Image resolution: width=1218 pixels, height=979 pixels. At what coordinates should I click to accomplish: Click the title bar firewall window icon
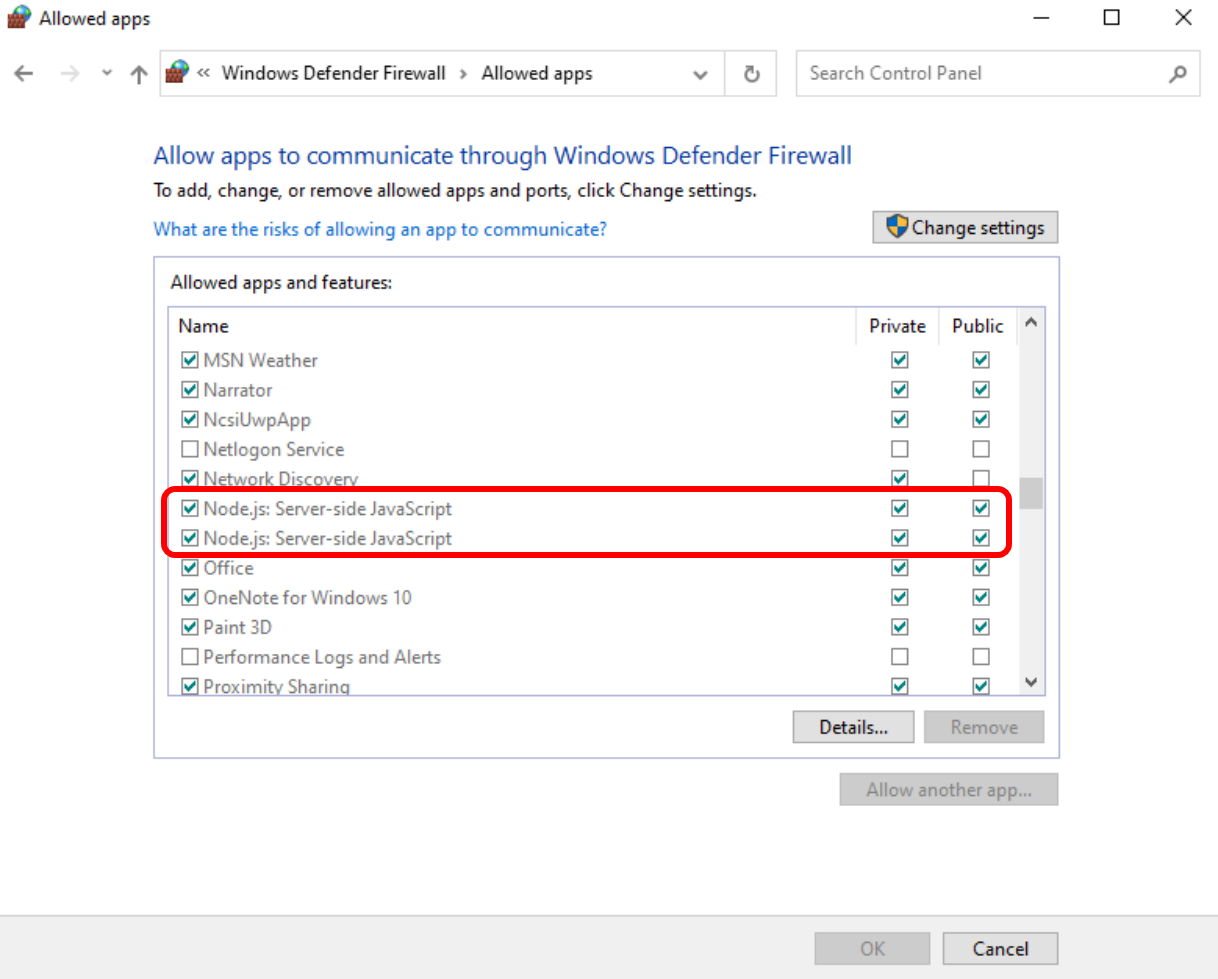(x=19, y=18)
